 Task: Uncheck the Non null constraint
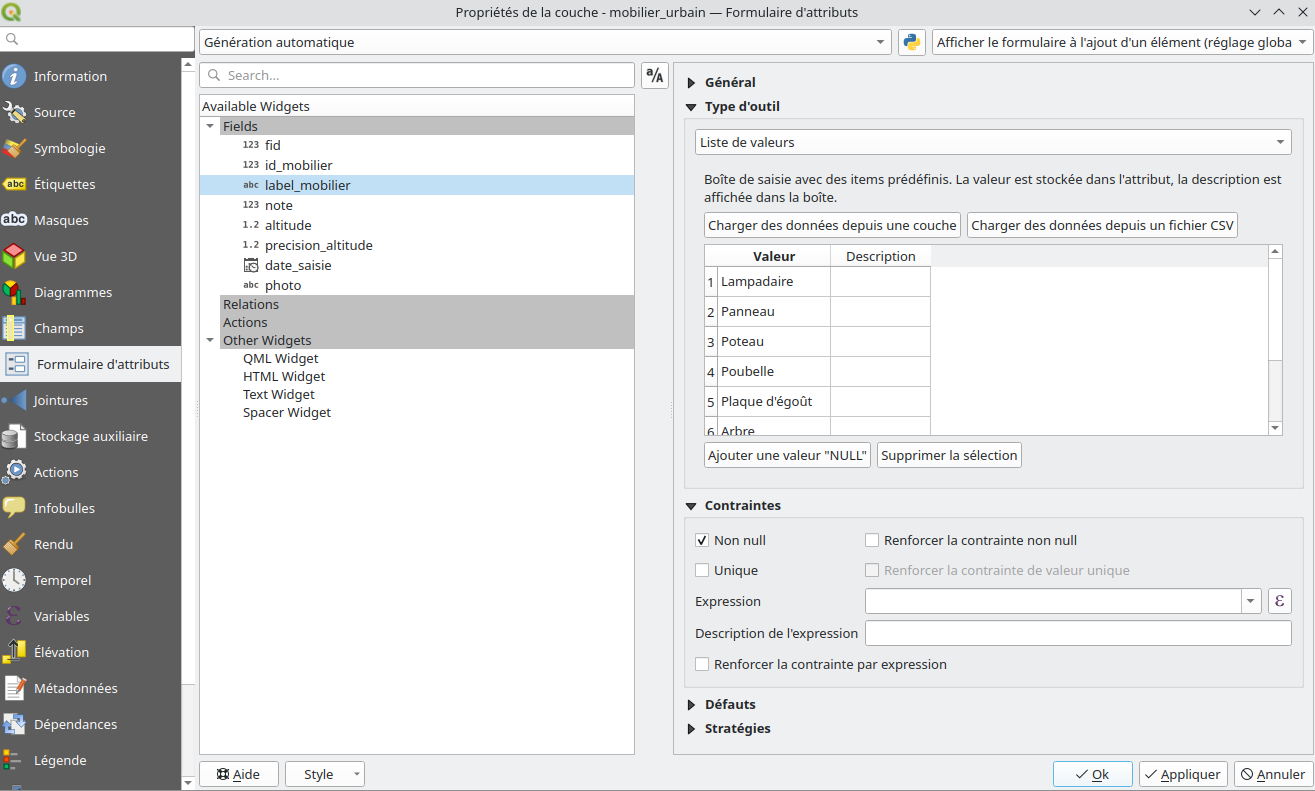(702, 540)
